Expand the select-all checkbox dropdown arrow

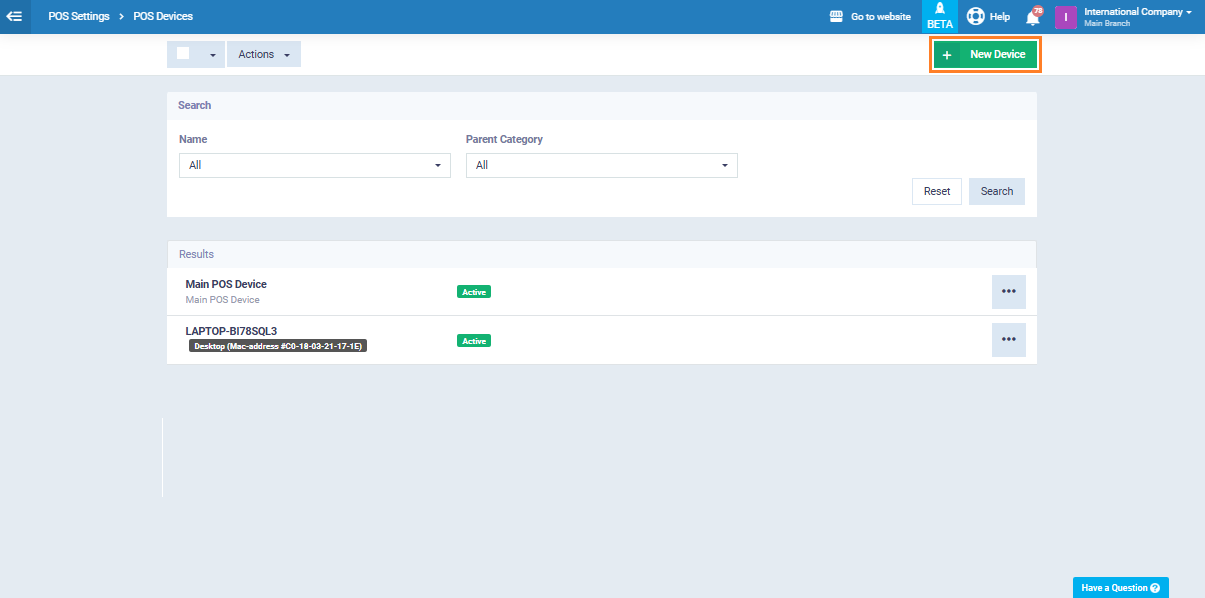pos(212,55)
